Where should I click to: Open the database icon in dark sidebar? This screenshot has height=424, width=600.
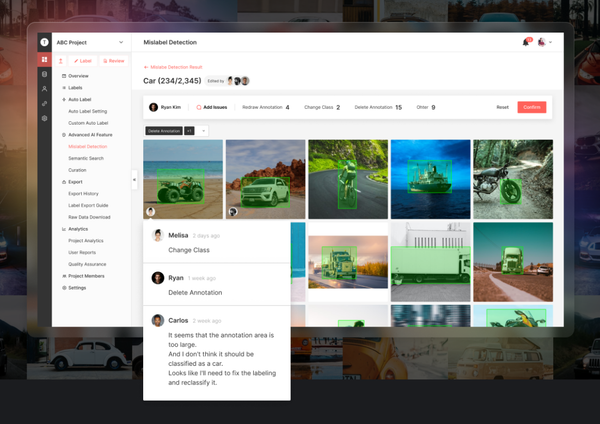coord(44,74)
